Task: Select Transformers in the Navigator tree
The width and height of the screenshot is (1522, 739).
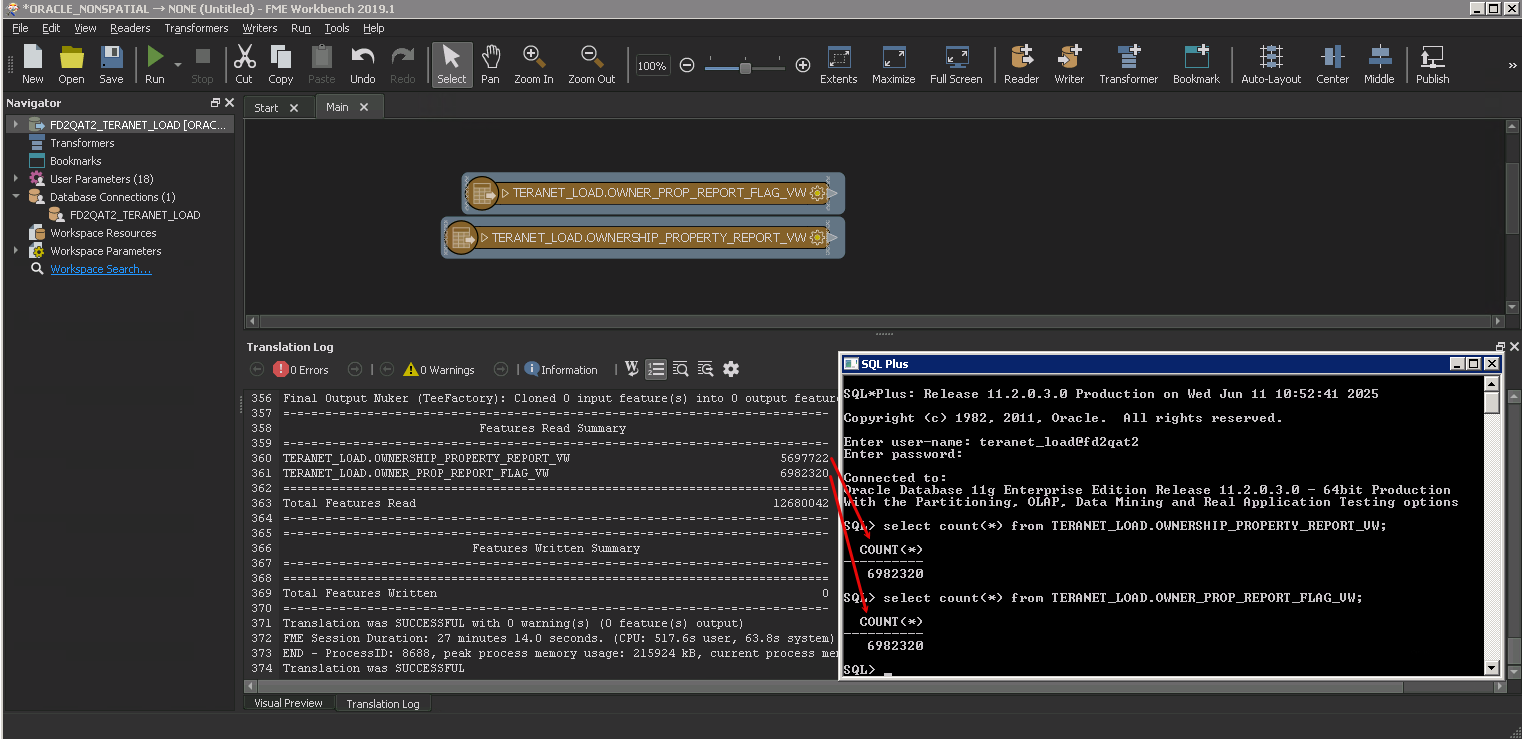Action: [x=82, y=143]
